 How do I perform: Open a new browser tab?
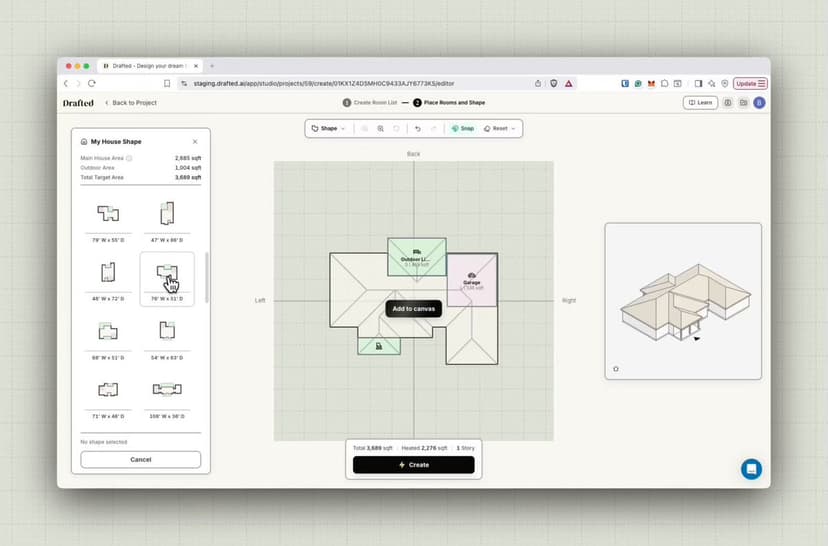pyautogui.click(x=212, y=66)
